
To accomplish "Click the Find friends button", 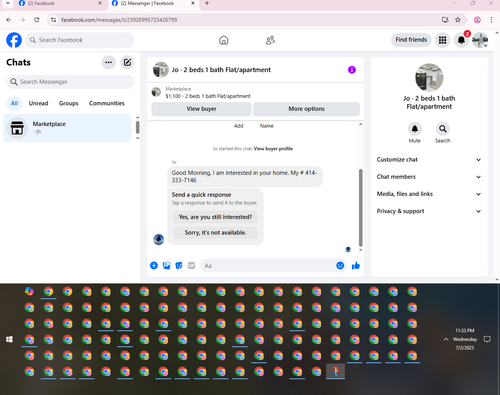I will [411, 40].
